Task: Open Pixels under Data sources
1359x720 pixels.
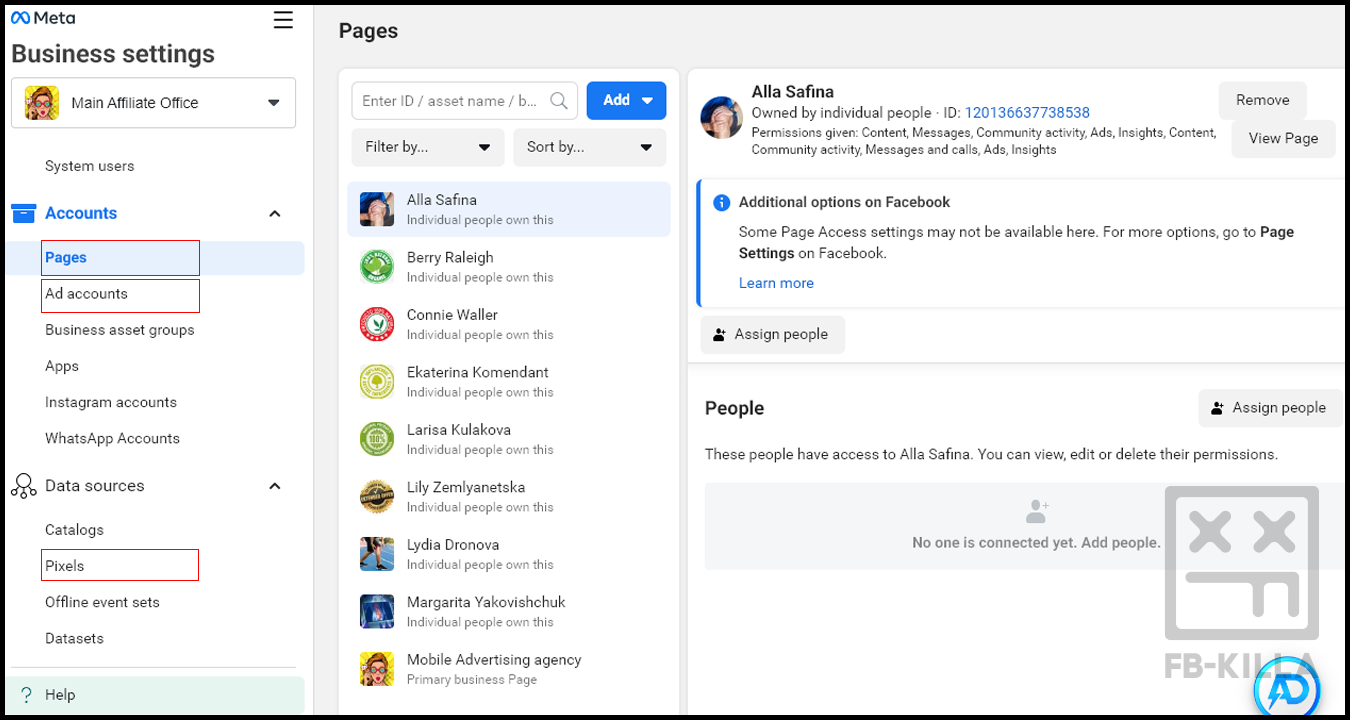Action: pos(65,566)
